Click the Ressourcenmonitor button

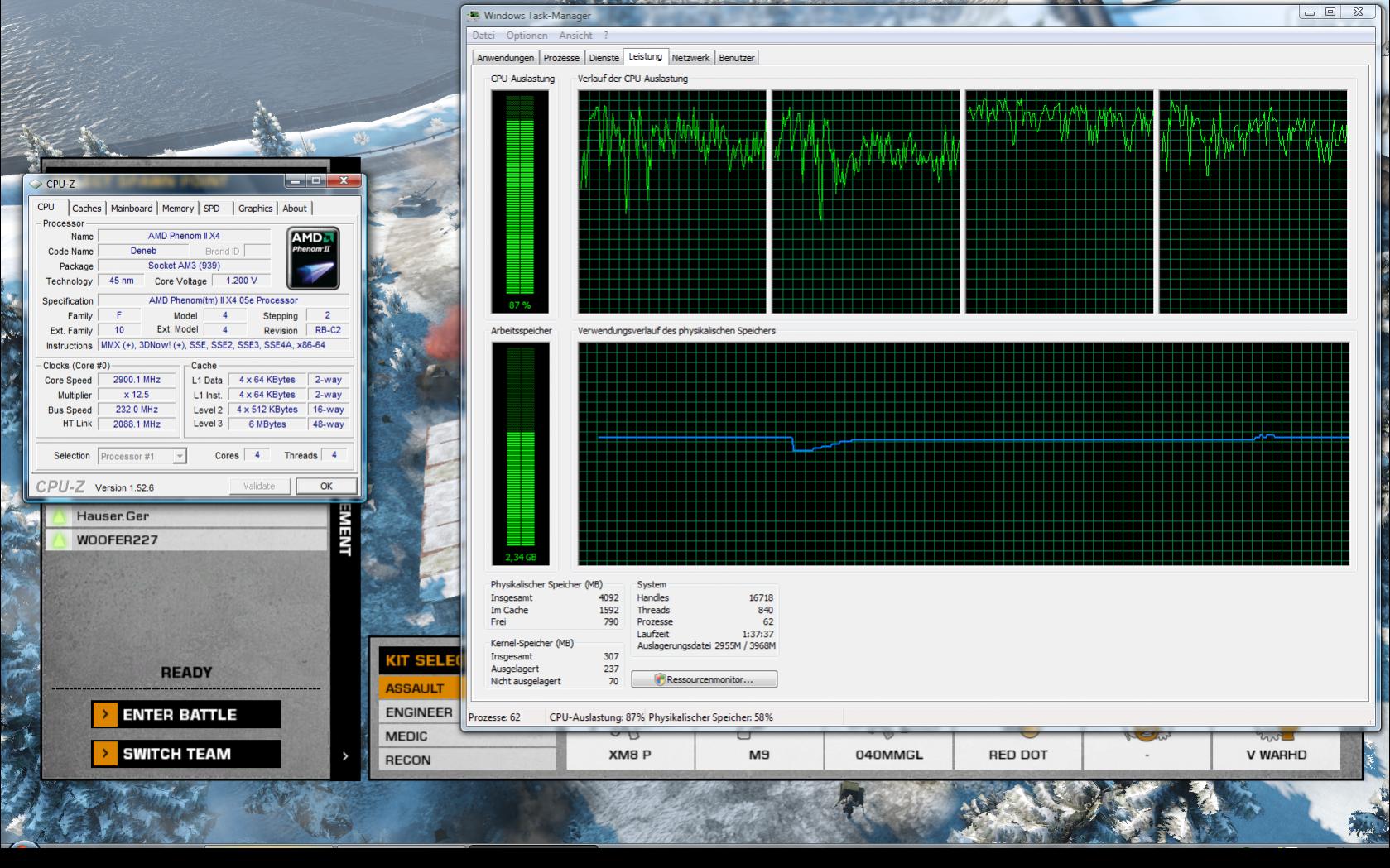point(704,679)
